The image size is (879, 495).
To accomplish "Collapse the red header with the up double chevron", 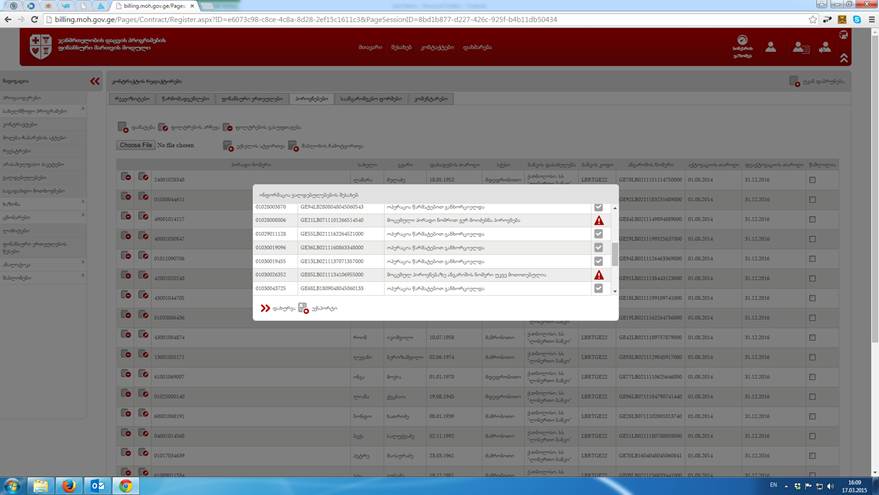I will [845, 59].
